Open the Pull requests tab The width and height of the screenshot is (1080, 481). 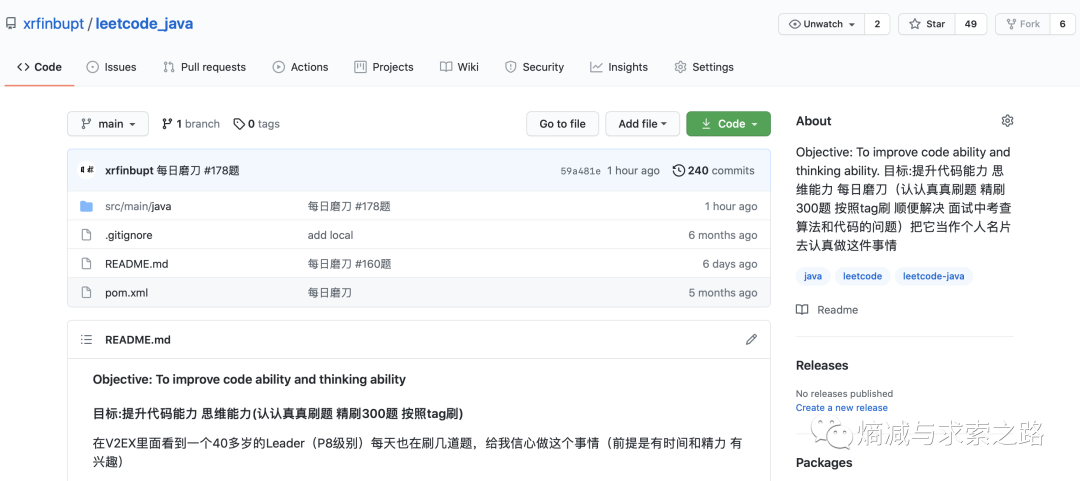click(204, 67)
